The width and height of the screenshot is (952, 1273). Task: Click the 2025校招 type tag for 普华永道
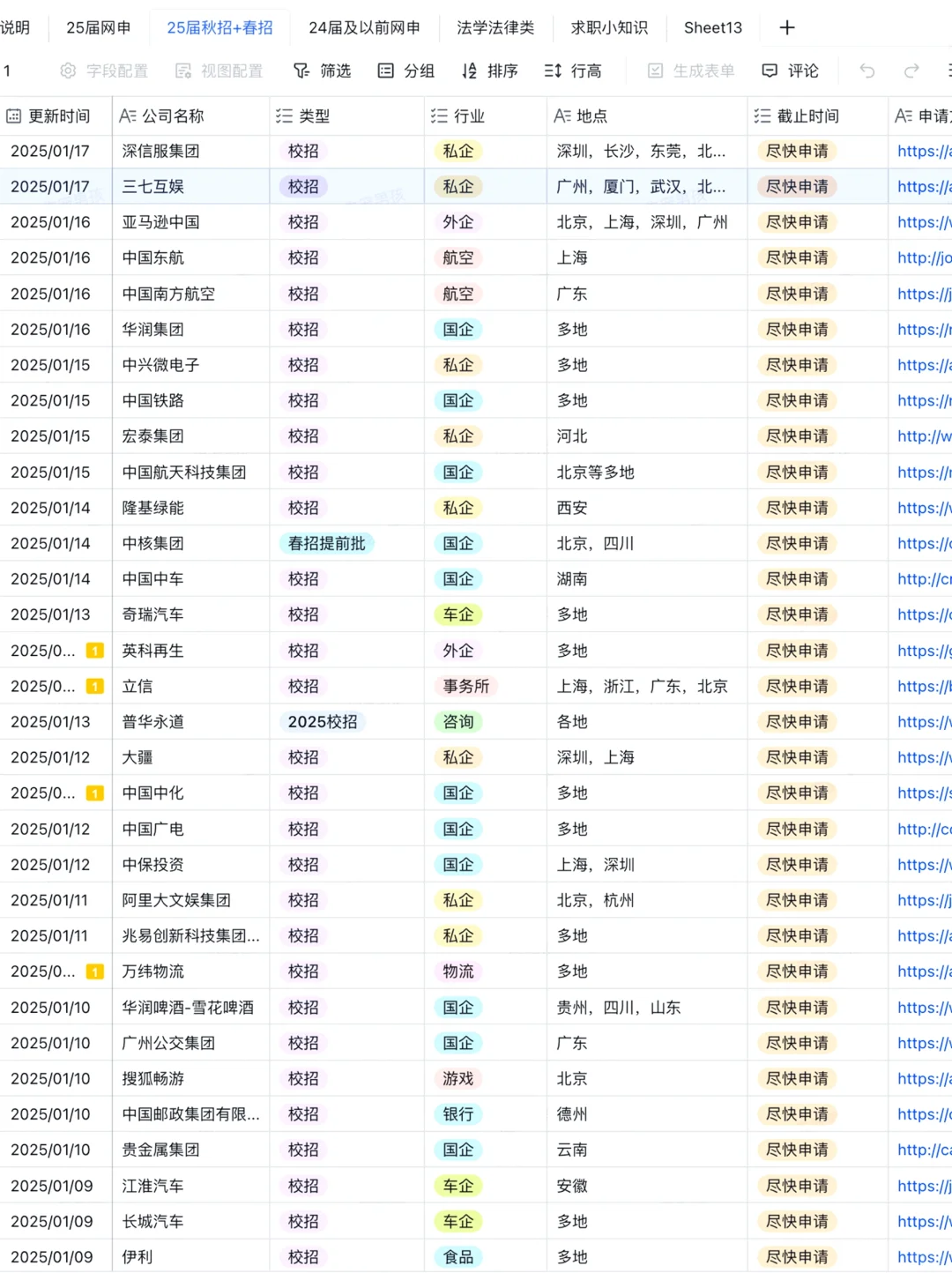tap(323, 721)
